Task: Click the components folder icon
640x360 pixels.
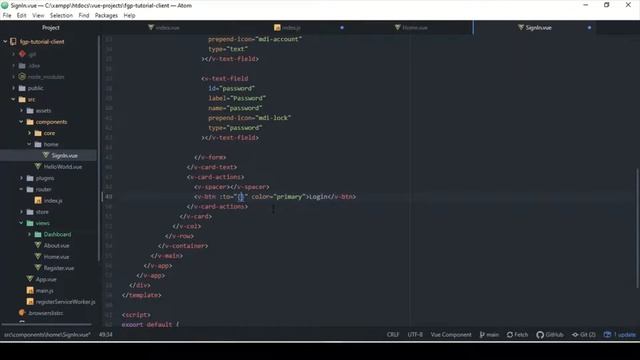Action: (30, 122)
